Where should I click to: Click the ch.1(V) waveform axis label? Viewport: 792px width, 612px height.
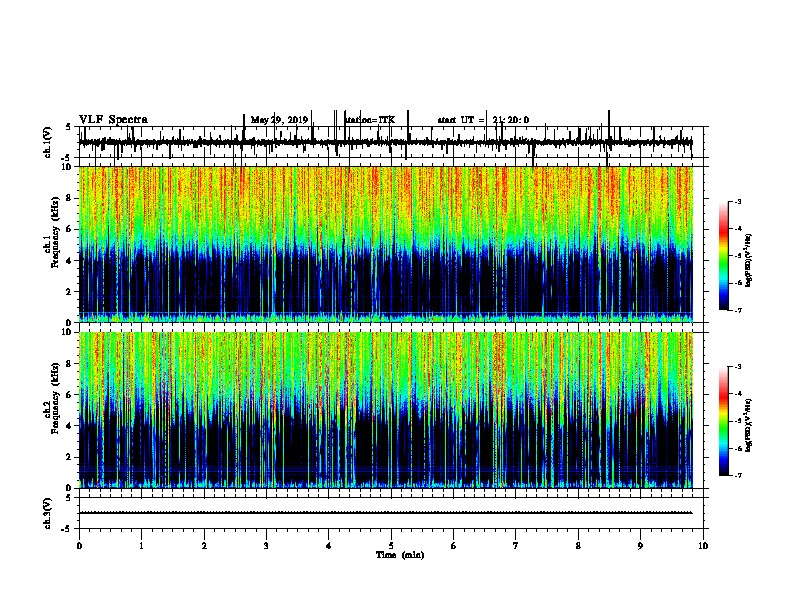[x=47, y=142]
